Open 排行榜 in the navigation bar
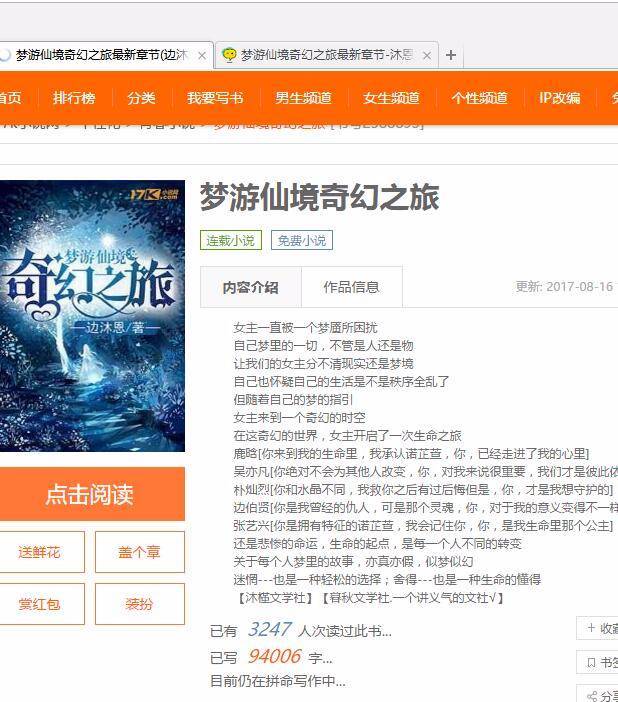 tap(74, 98)
